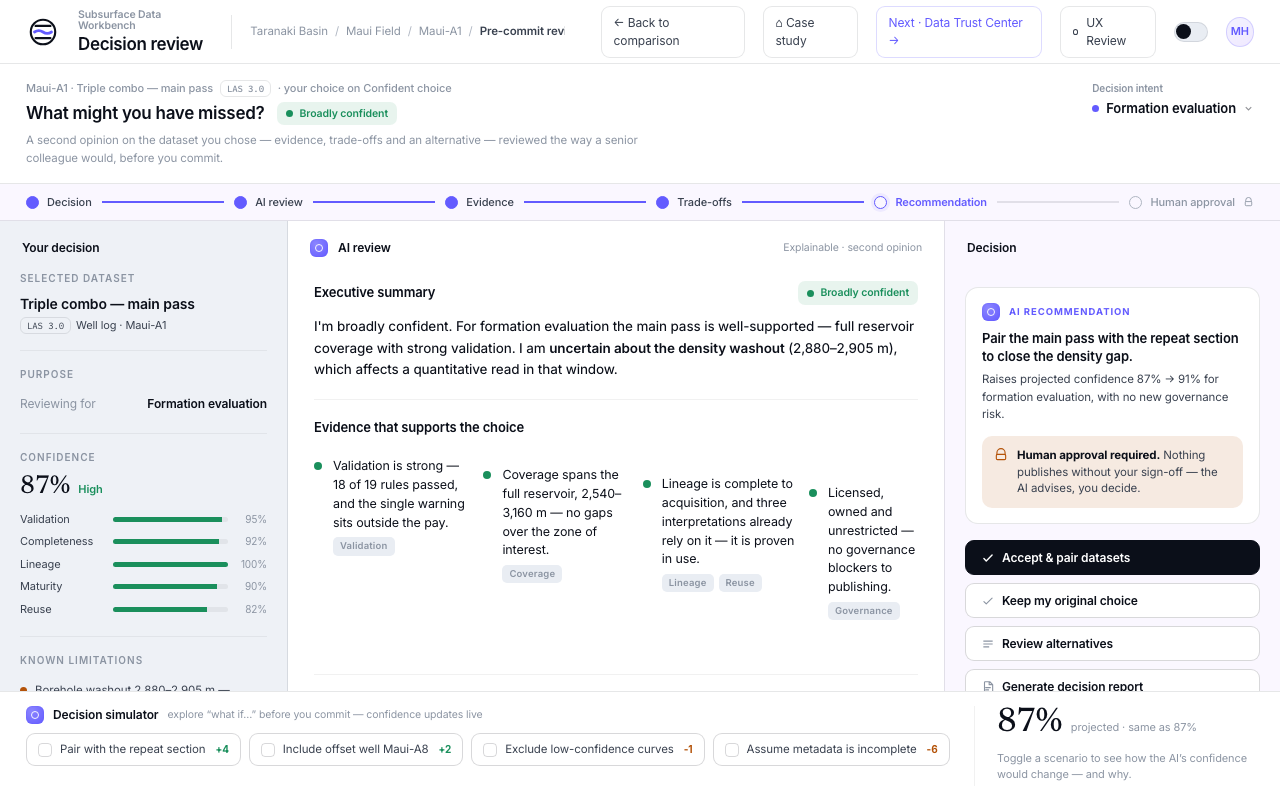Click the LAS 3.0 tag under Triple combo
This screenshot has width=1280, height=800.
tap(46, 326)
